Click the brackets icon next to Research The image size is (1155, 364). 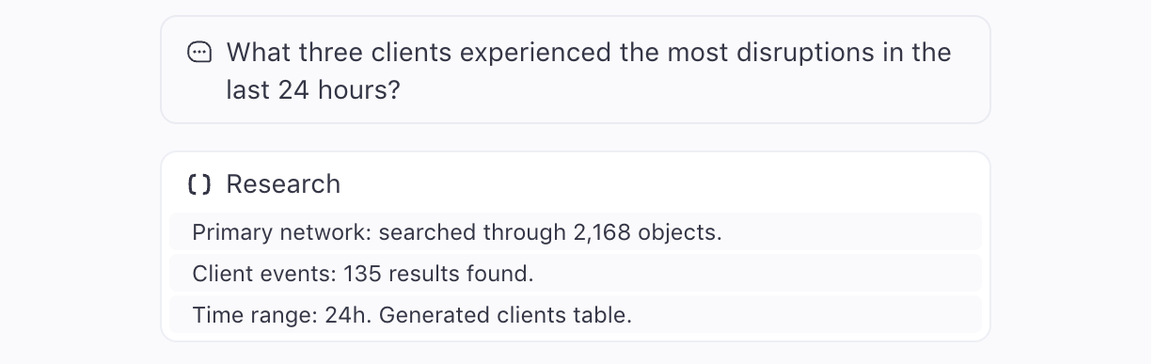point(200,184)
